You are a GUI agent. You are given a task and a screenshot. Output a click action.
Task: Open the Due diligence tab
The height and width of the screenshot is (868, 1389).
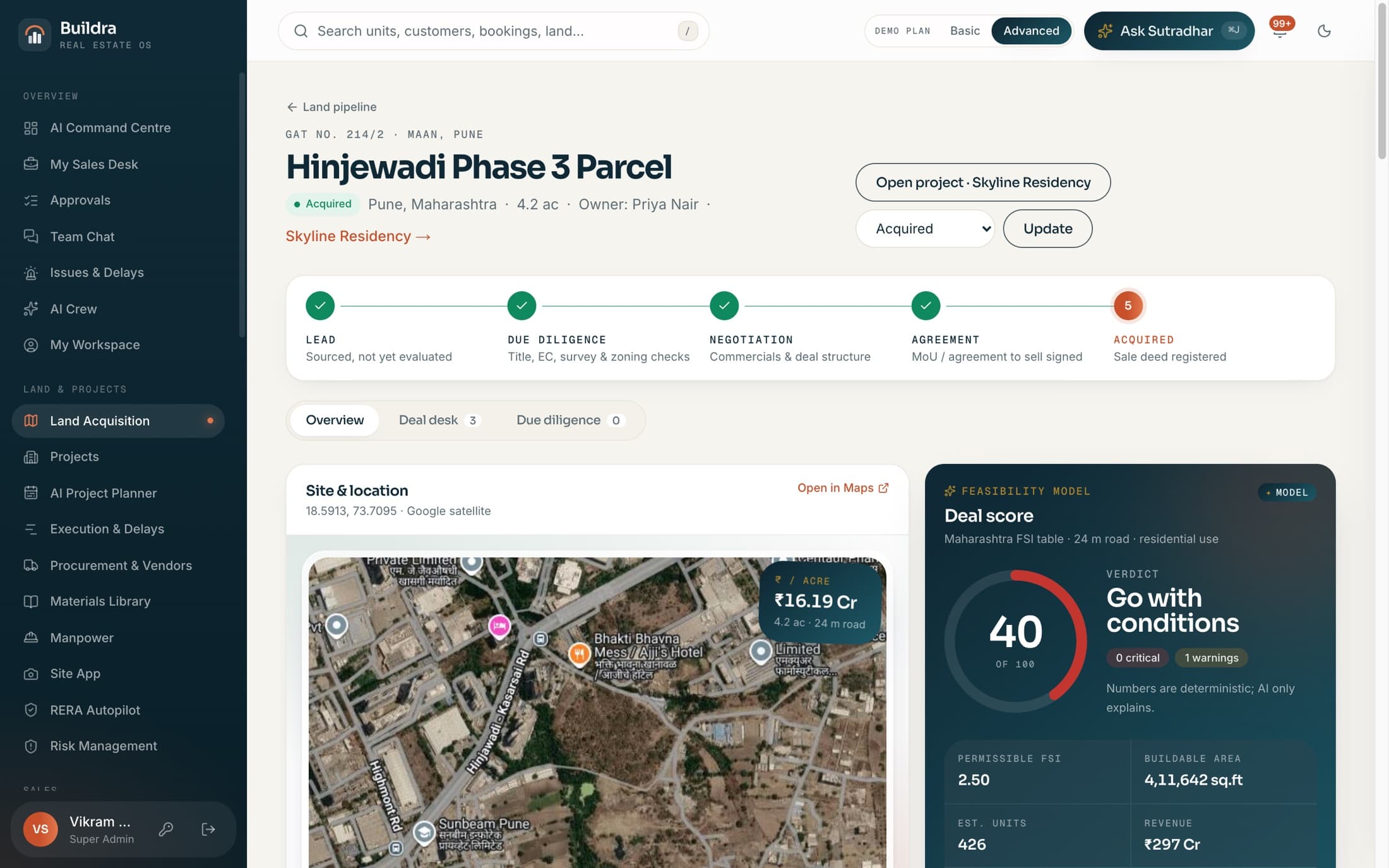[x=570, y=420]
